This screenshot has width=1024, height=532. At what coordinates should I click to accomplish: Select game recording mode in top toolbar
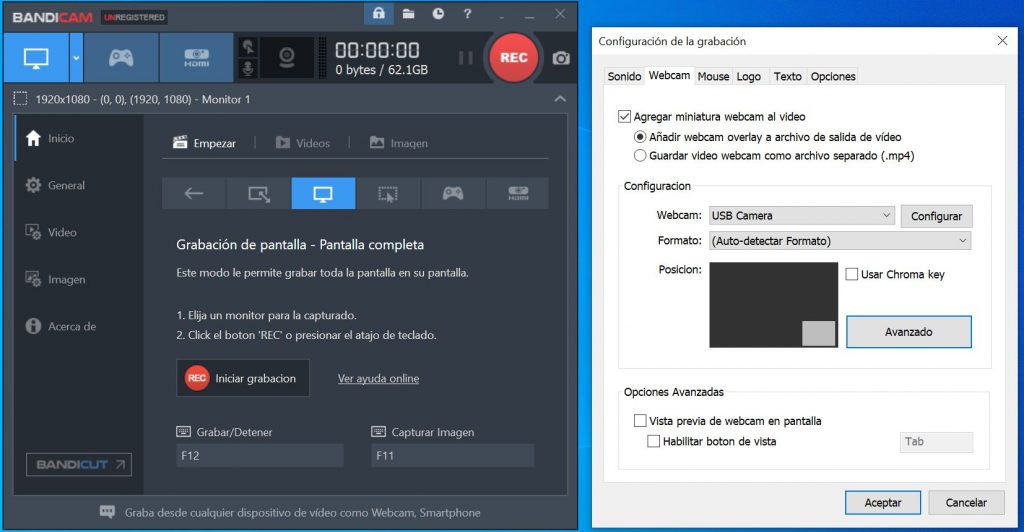coord(121,57)
